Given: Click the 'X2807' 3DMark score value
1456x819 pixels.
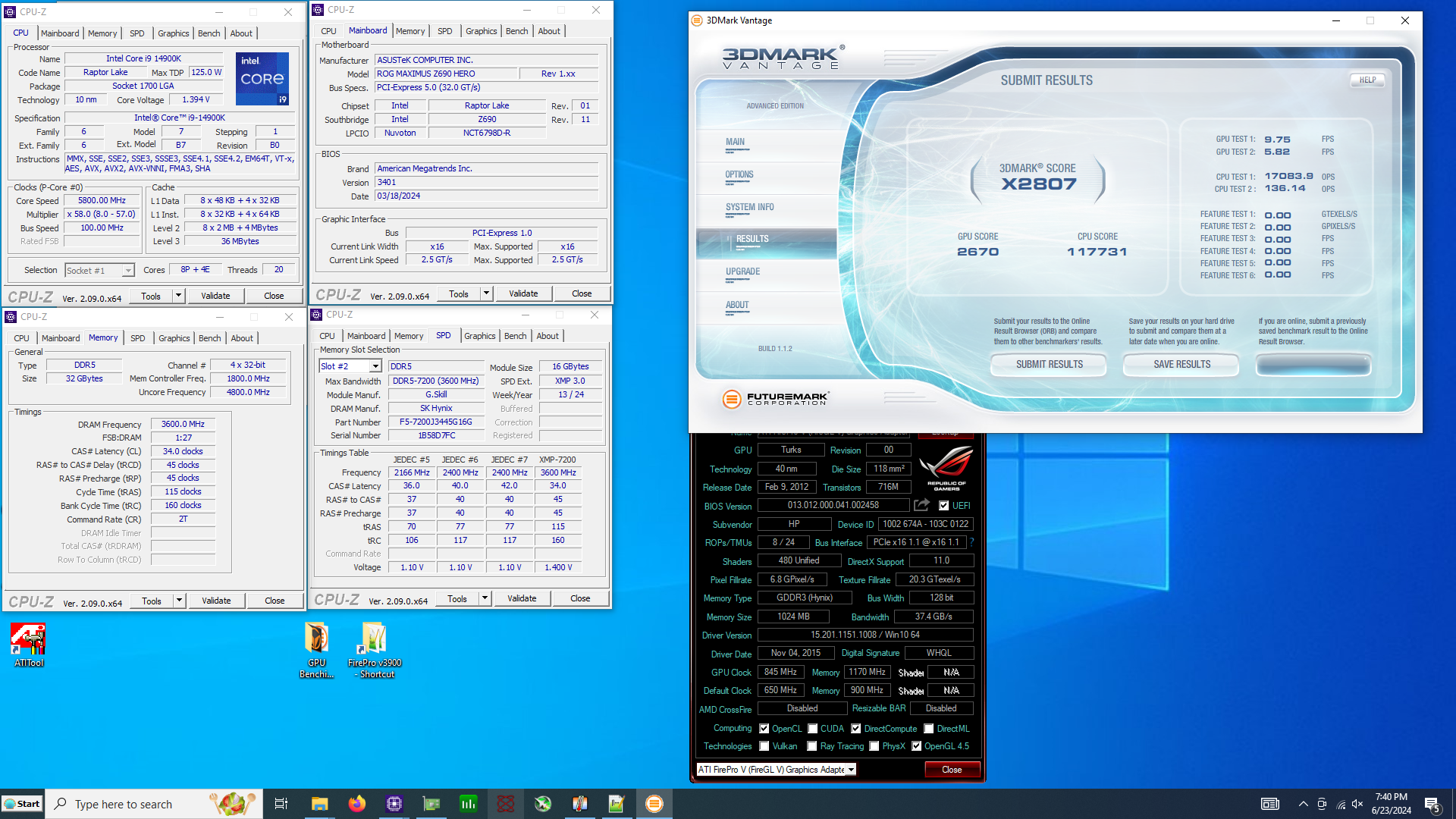Looking at the screenshot, I should [x=1038, y=184].
